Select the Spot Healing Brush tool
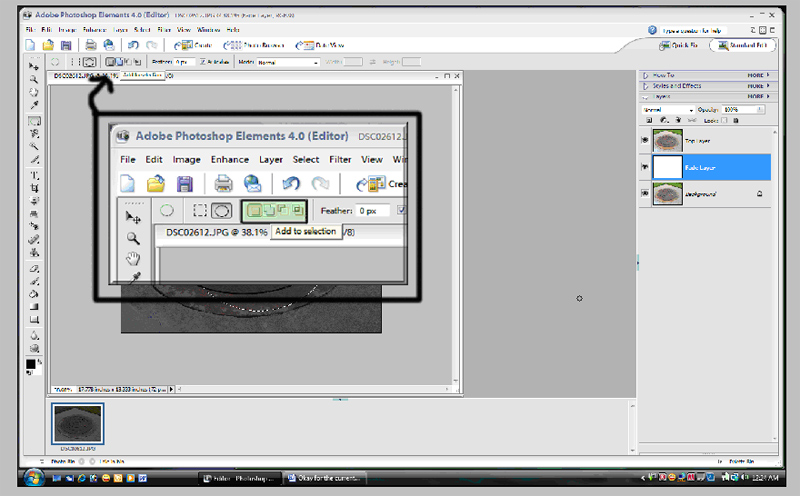 coord(34,239)
